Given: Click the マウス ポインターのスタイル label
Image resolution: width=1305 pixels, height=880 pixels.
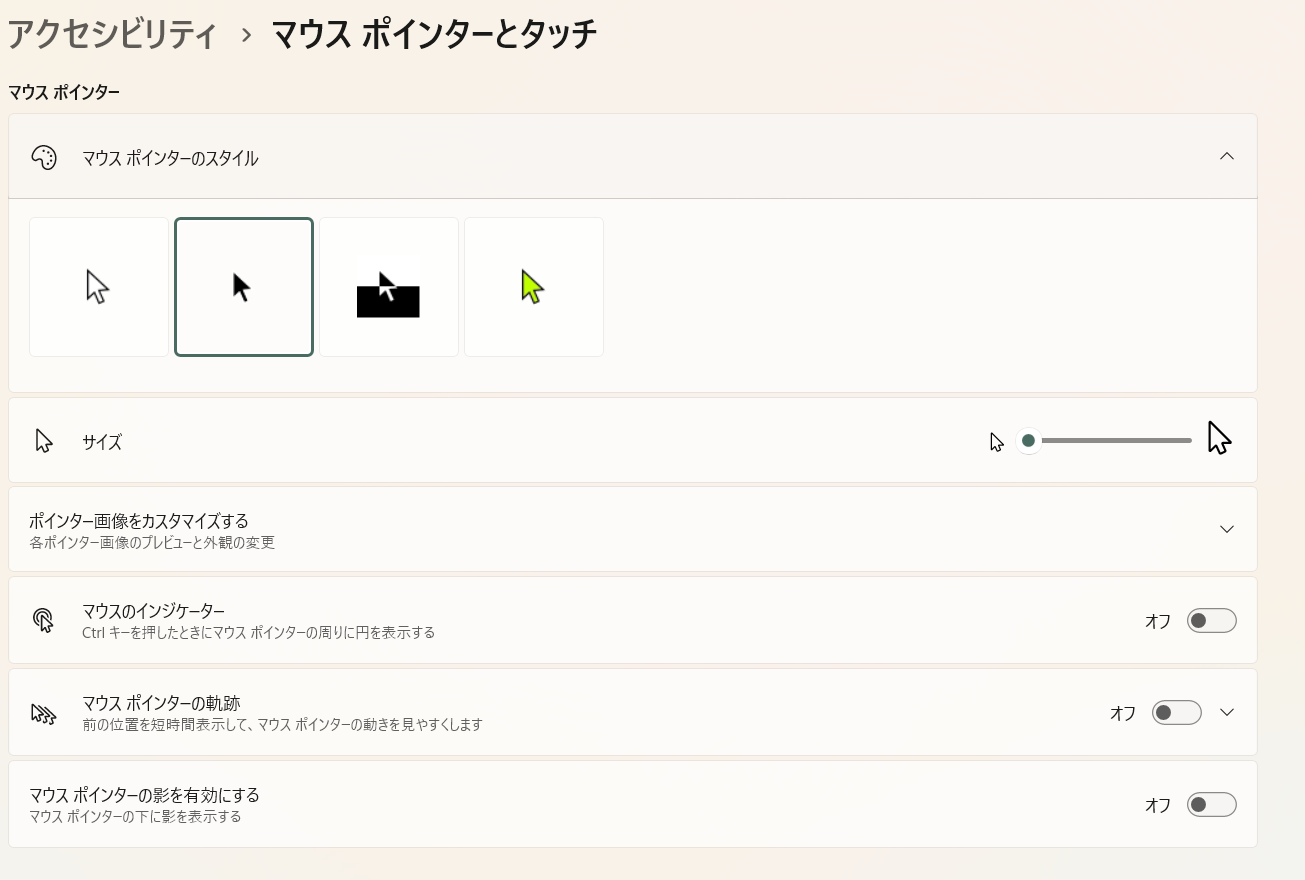Looking at the screenshot, I should pos(170,158).
